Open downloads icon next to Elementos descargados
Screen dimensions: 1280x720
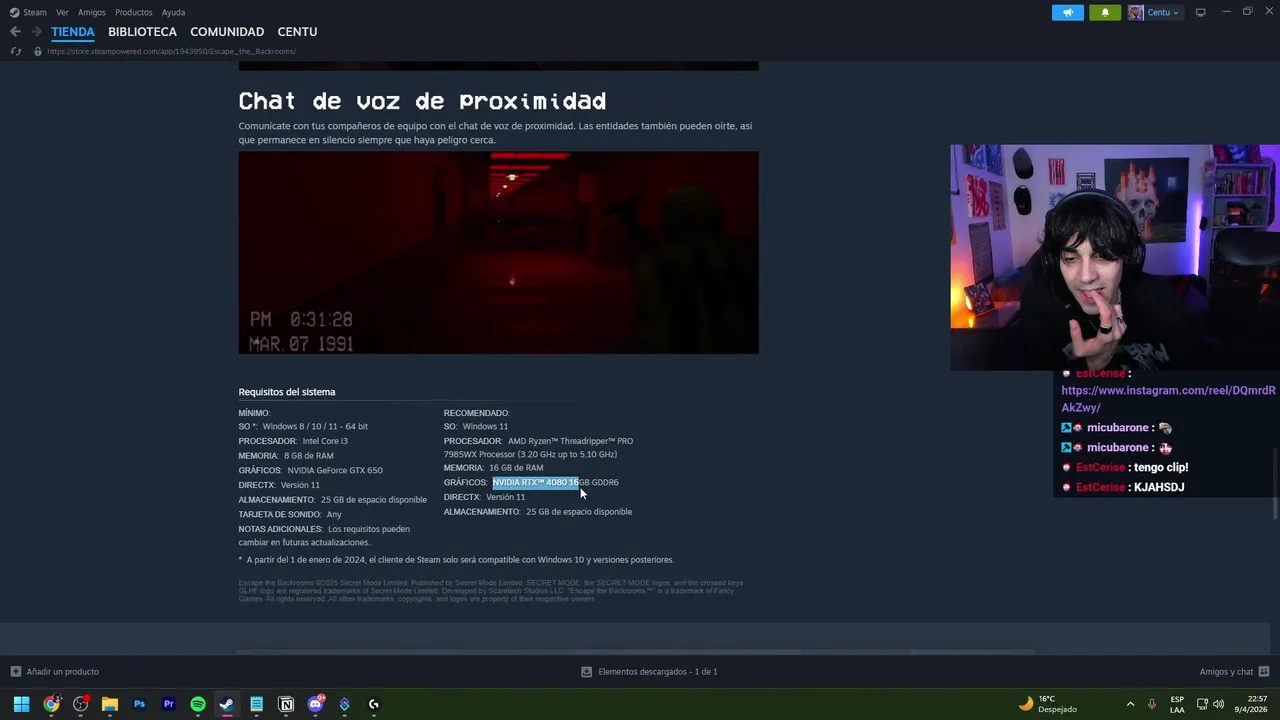(x=586, y=672)
